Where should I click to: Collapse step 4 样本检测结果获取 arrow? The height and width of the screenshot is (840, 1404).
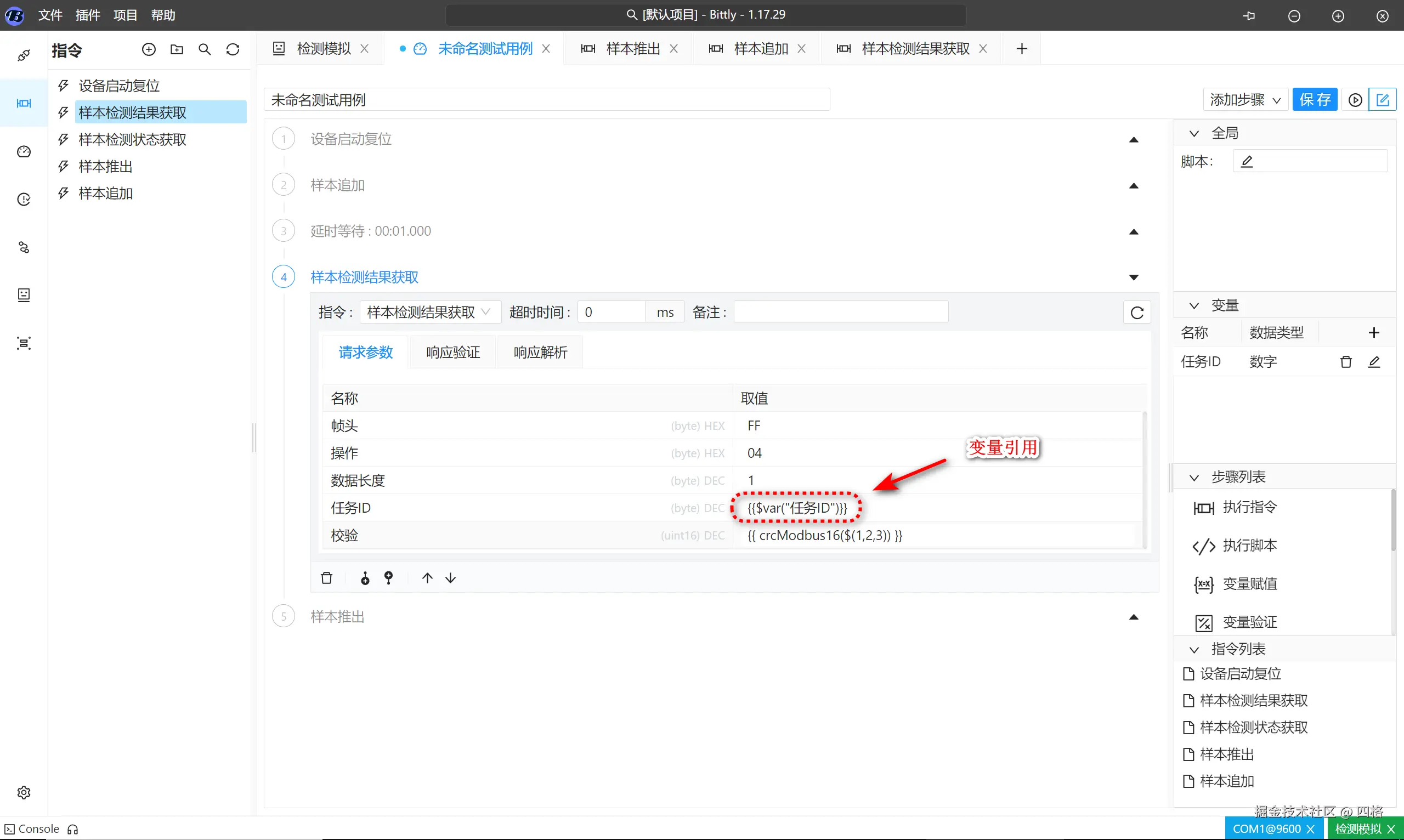1134,277
